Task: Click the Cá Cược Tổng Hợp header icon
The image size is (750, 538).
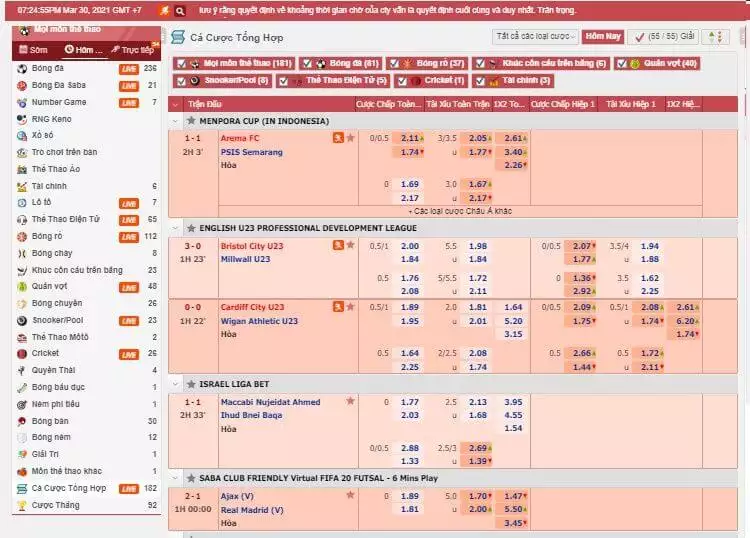Action: click(178, 37)
